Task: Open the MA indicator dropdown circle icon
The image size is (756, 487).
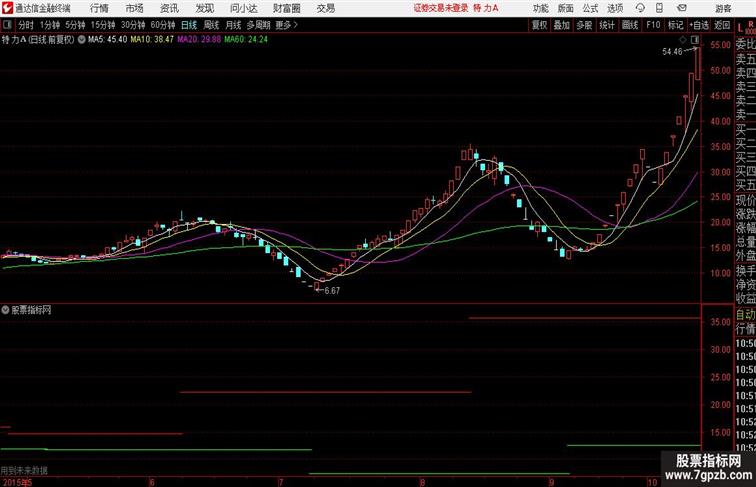Action: 81,40
